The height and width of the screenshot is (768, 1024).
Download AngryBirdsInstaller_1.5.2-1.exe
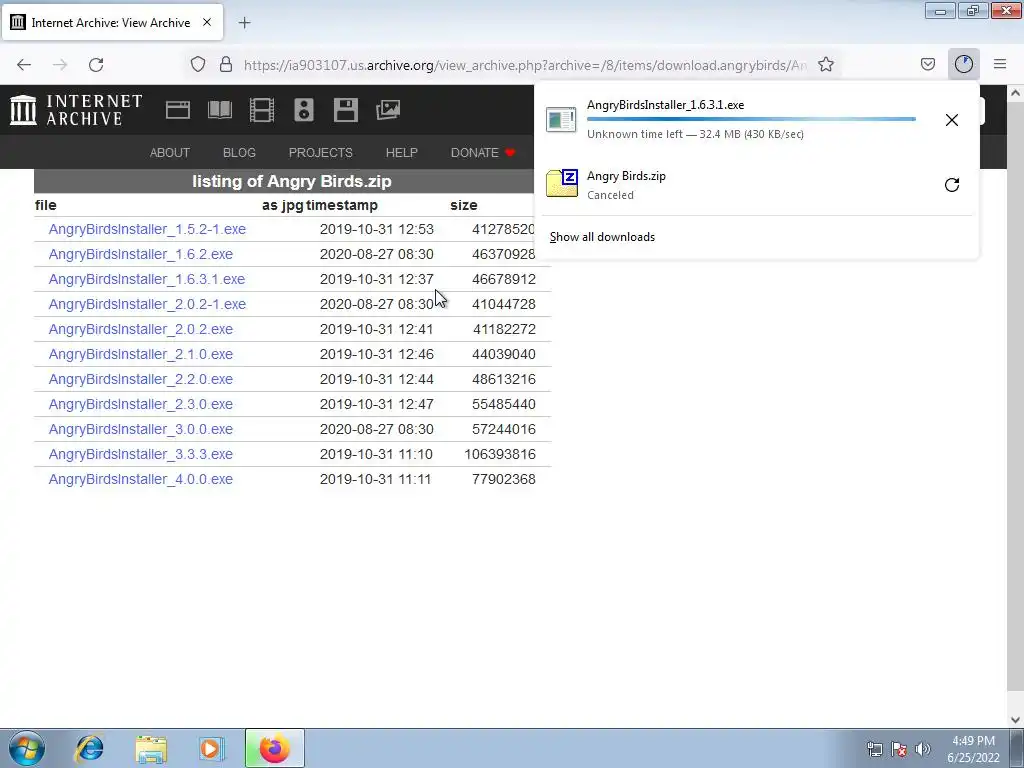[148, 229]
